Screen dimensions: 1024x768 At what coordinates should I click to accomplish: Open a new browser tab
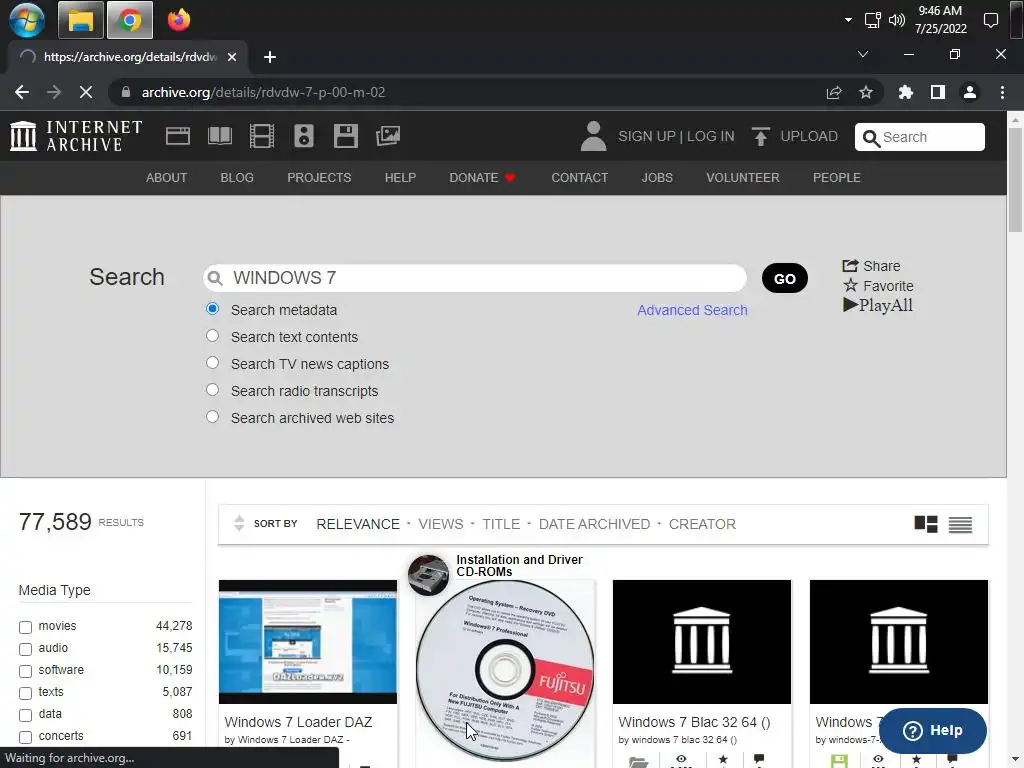tap(270, 57)
